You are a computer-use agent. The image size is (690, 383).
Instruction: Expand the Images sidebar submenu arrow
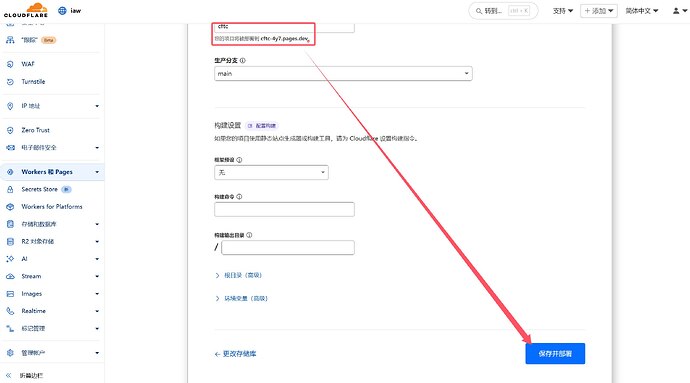97,294
